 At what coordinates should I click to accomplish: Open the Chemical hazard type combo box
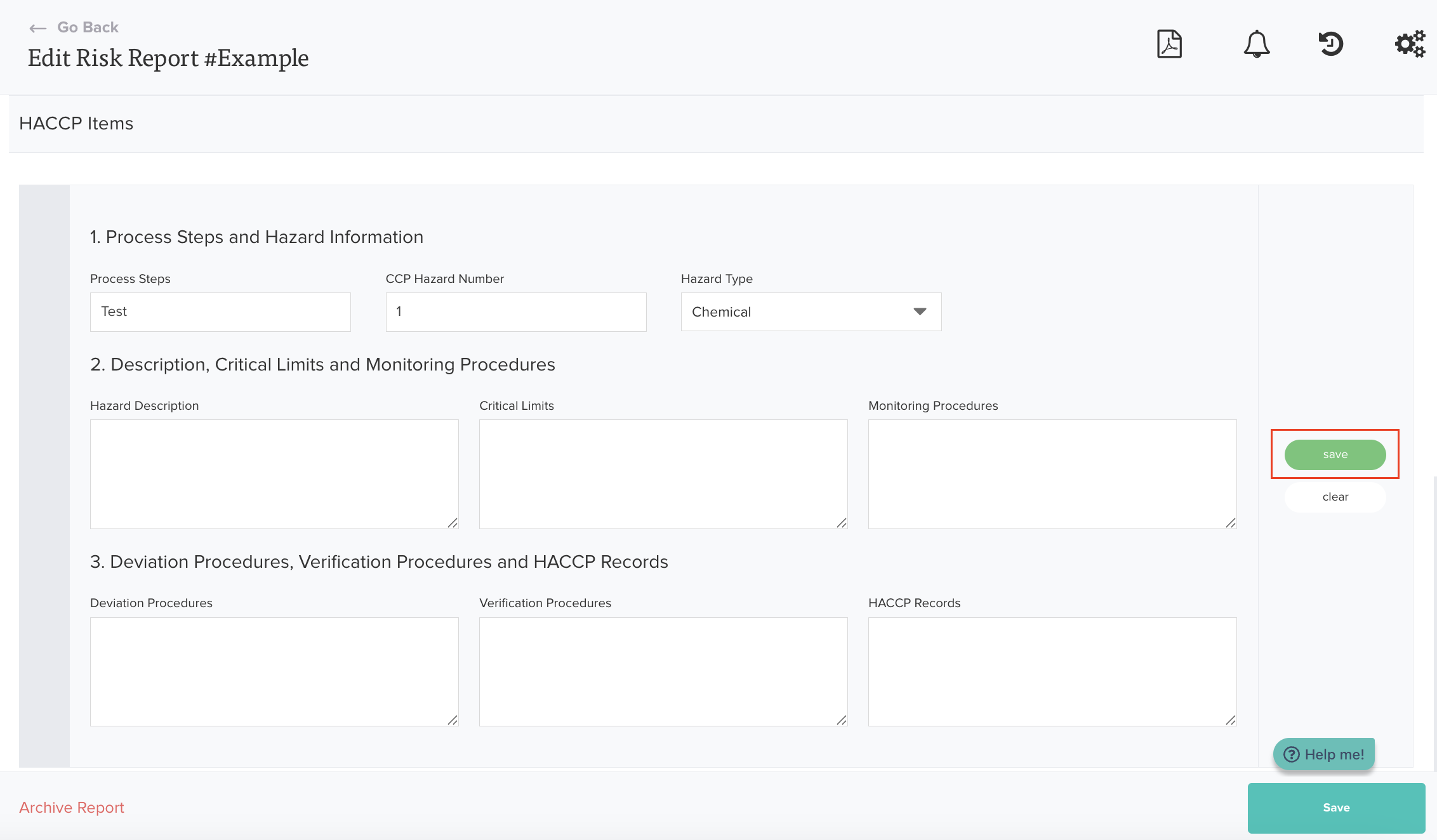tap(793, 312)
